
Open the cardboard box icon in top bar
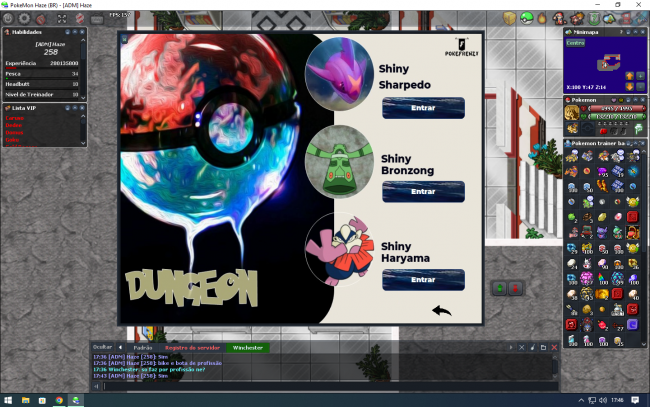point(509,18)
